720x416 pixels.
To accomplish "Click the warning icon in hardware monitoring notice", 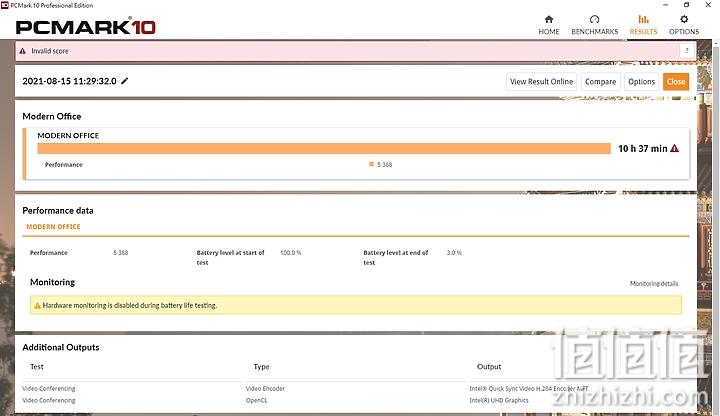I will tap(37, 305).
